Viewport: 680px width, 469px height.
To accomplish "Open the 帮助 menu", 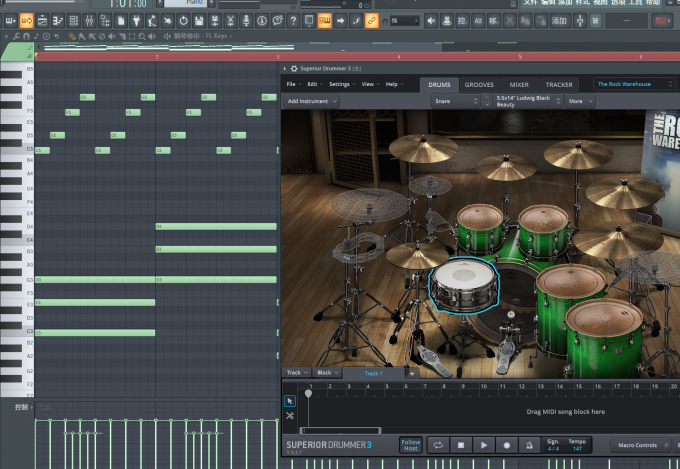I will [653, 3].
